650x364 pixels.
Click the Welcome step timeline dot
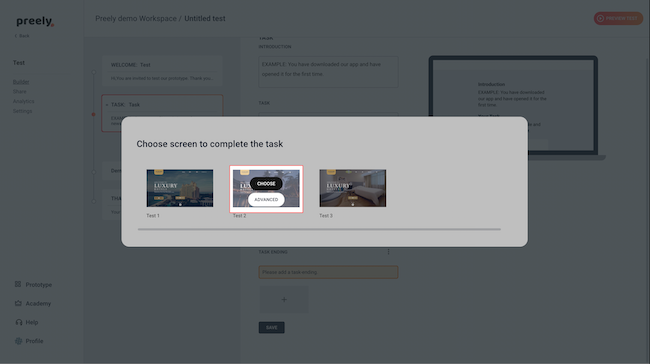click(x=94, y=72)
